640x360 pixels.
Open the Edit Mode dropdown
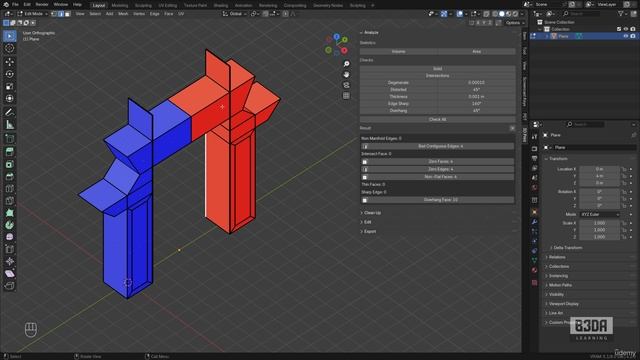(x=32, y=14)
